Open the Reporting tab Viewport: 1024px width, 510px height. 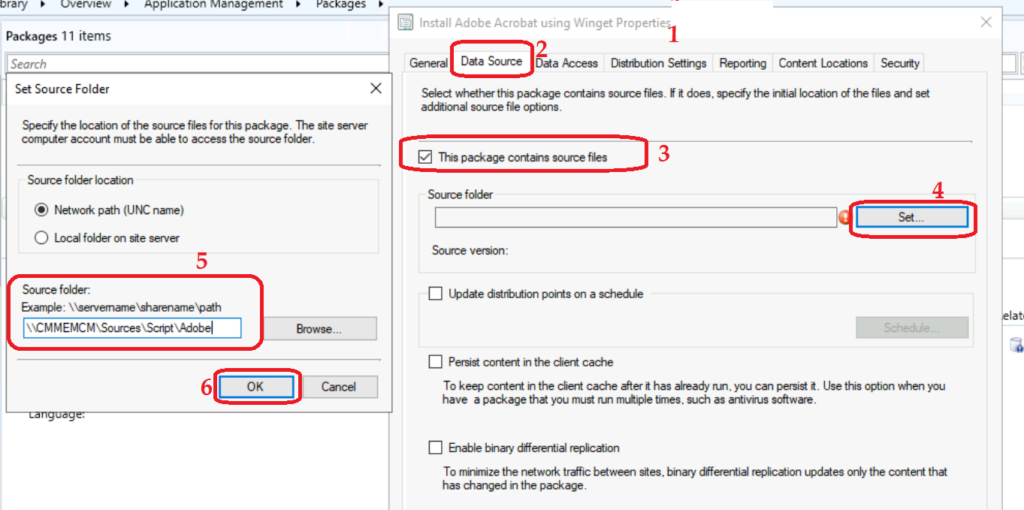click(743, 63)
